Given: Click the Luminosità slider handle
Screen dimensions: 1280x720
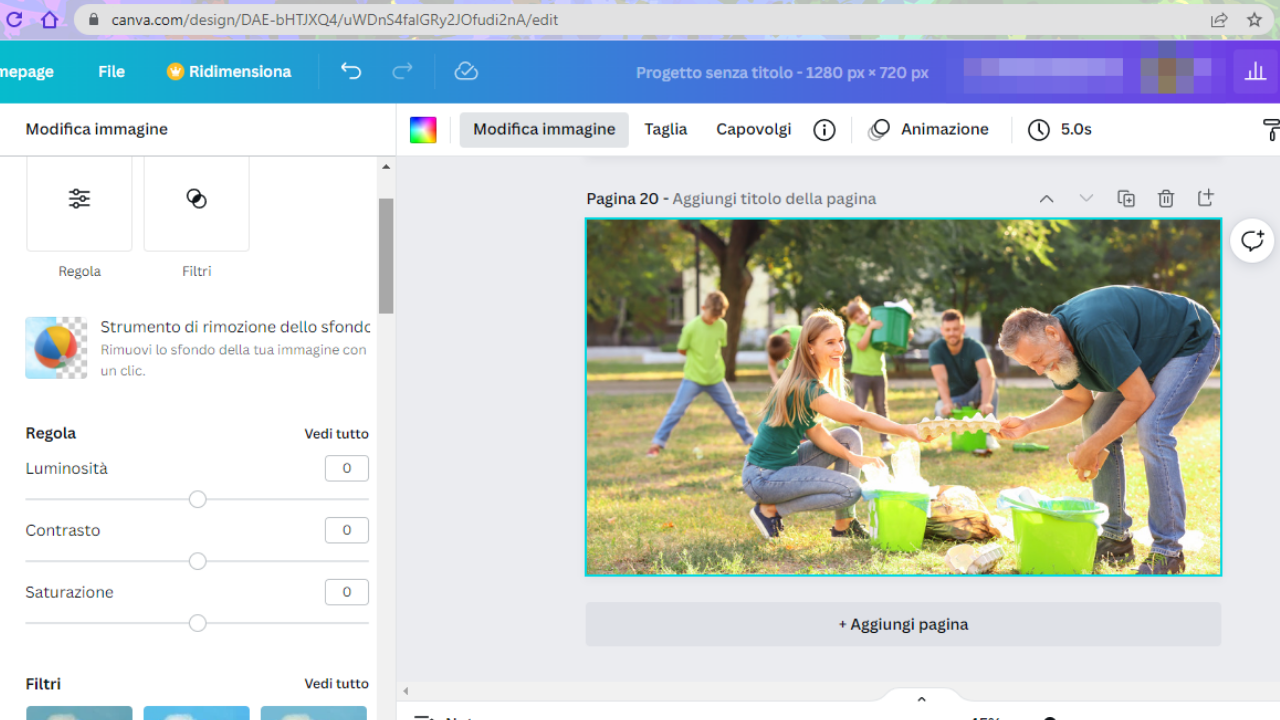Looking at the screenshot, I should click(198, 499).
